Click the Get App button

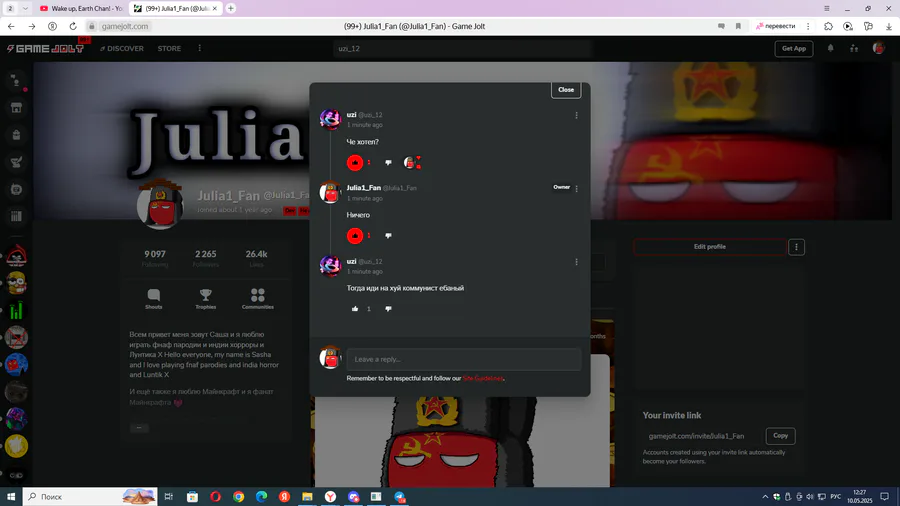click(x=794, y=49)
